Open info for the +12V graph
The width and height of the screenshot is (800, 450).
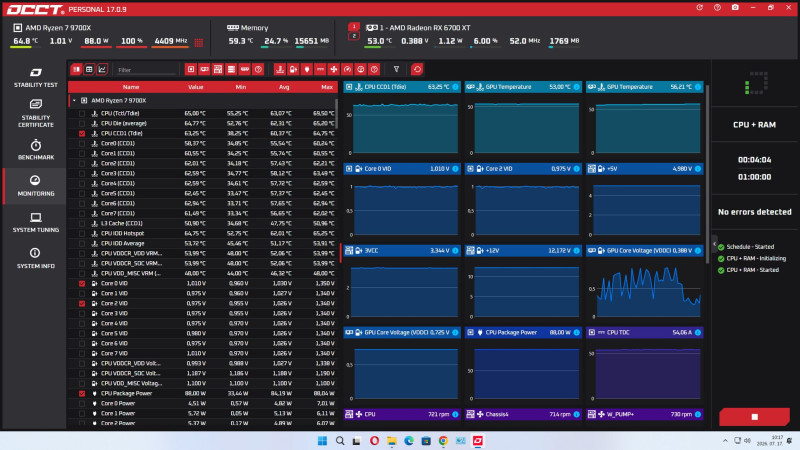point(577,251)
